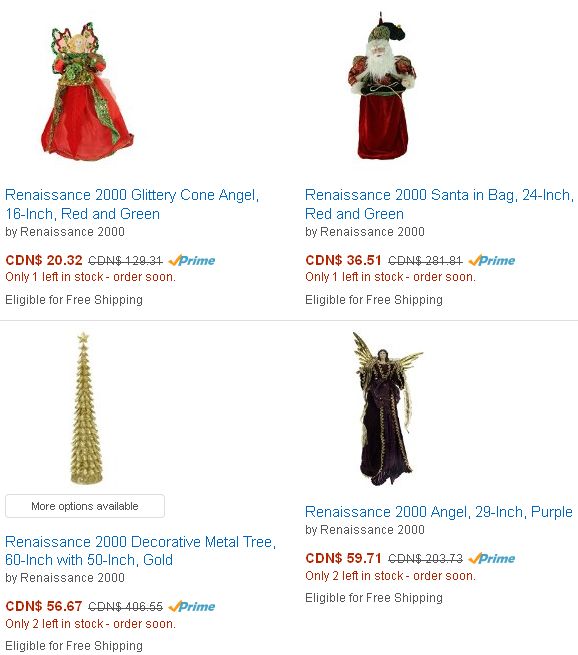The width and height of the screenshot is (578, 655).
Task: Open Renaissance 2000 Santa in Bag title link
Action: tap(439, 204)
